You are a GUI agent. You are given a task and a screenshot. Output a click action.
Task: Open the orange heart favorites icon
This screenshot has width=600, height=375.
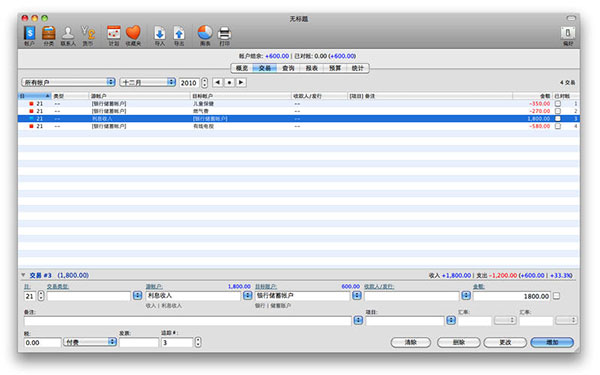[x=133, y=33]
